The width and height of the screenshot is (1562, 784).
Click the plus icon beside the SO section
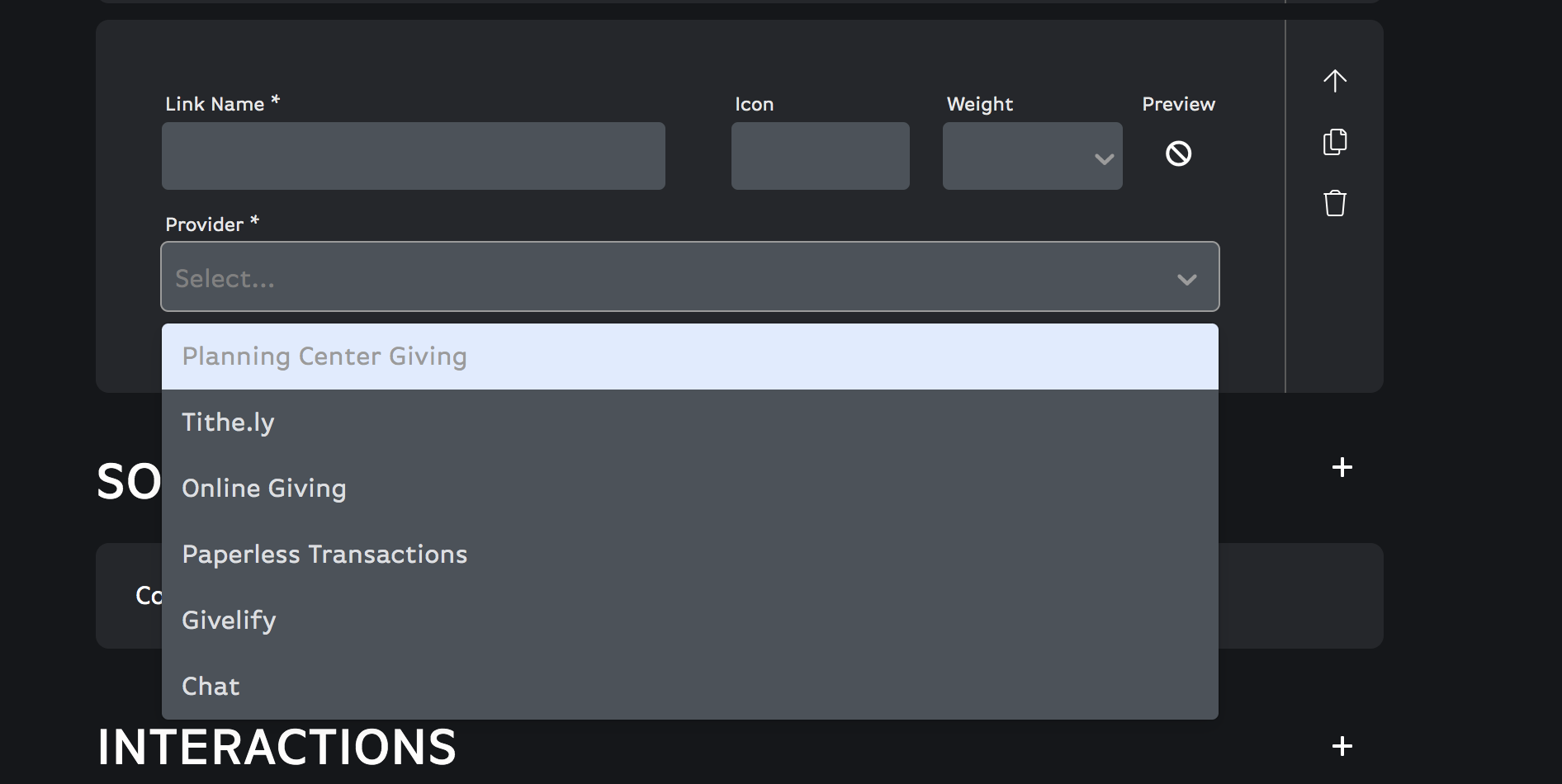point(1342,467)
